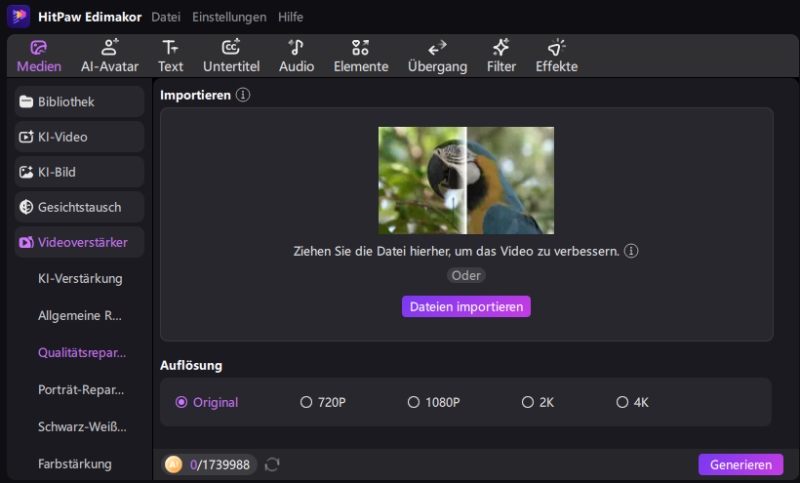Screen dimensions: 800x483
Task: Open the Einstellungen menu
Action: click(x=229, y=17)
